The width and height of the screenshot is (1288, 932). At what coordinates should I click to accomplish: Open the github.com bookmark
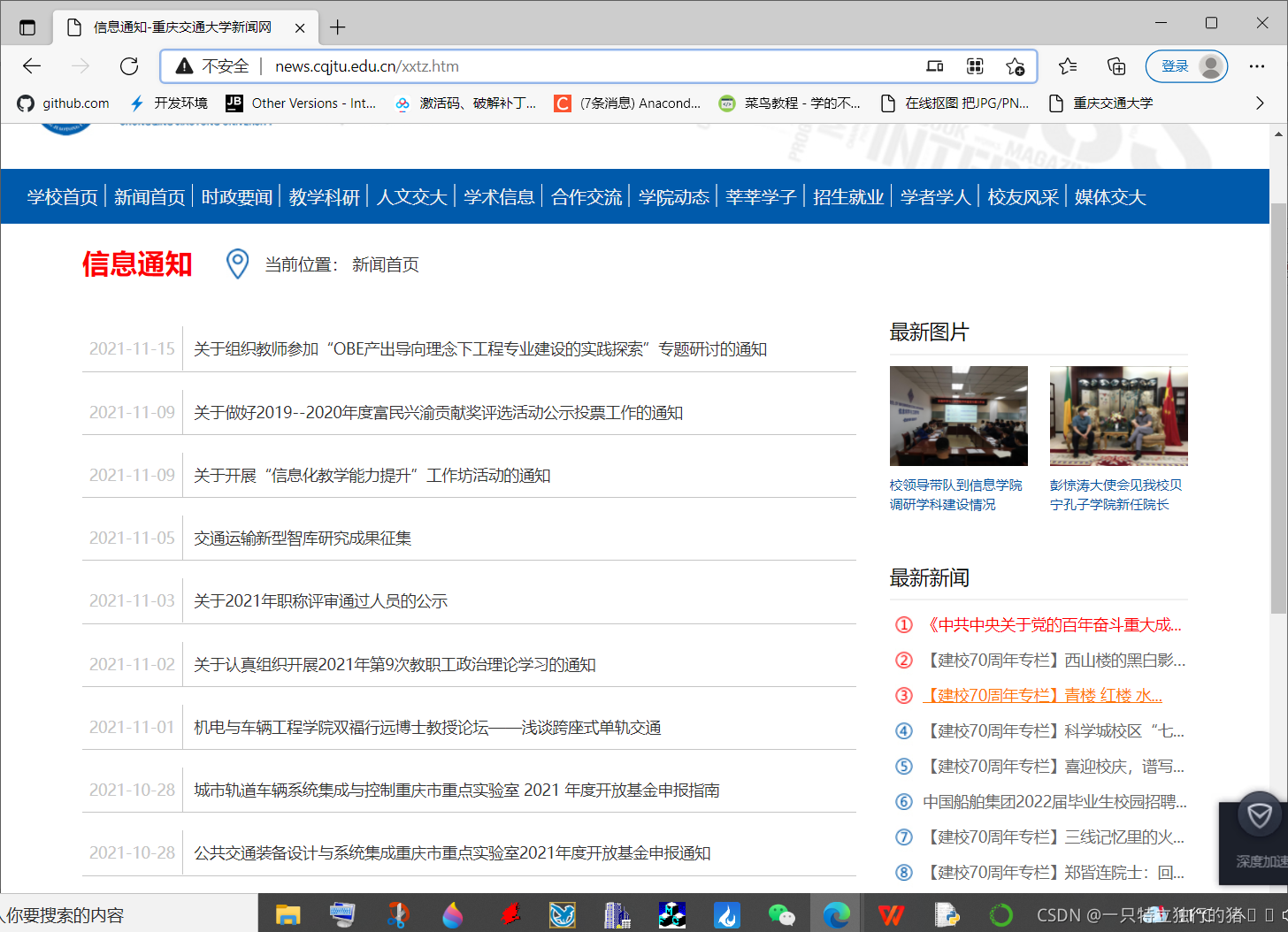point(64,103)
